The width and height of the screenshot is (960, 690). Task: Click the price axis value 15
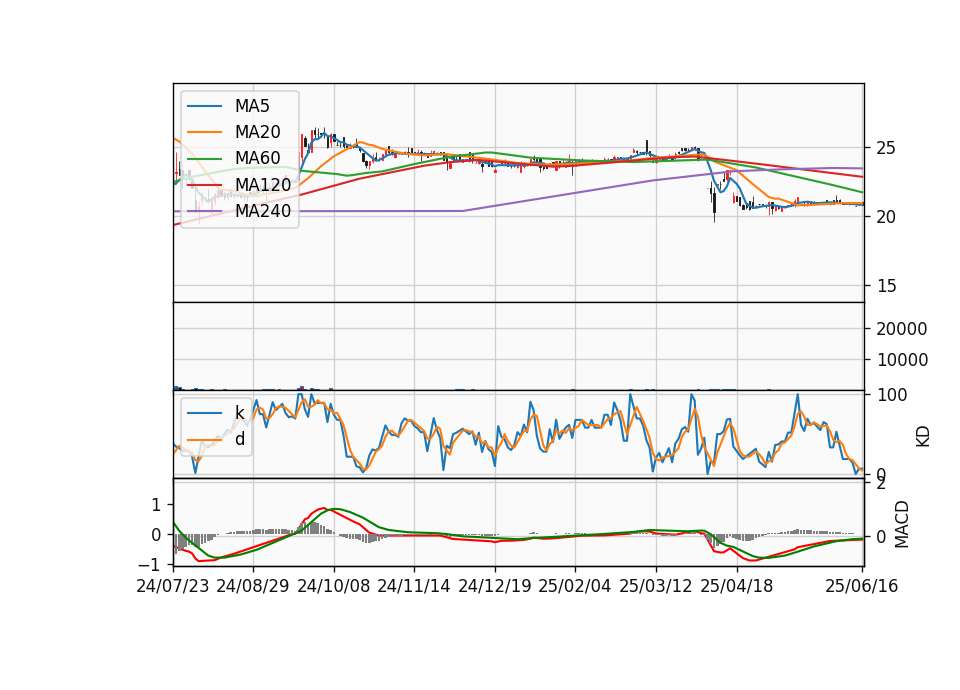[886, 287]
